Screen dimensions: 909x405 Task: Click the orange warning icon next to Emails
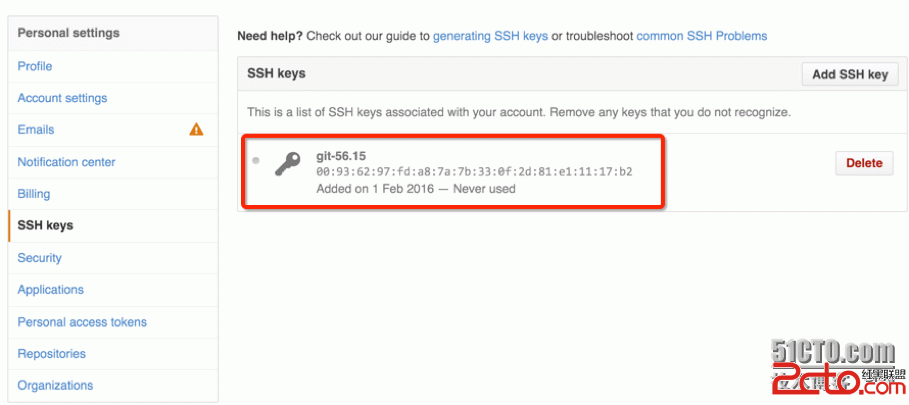[197, 129]
